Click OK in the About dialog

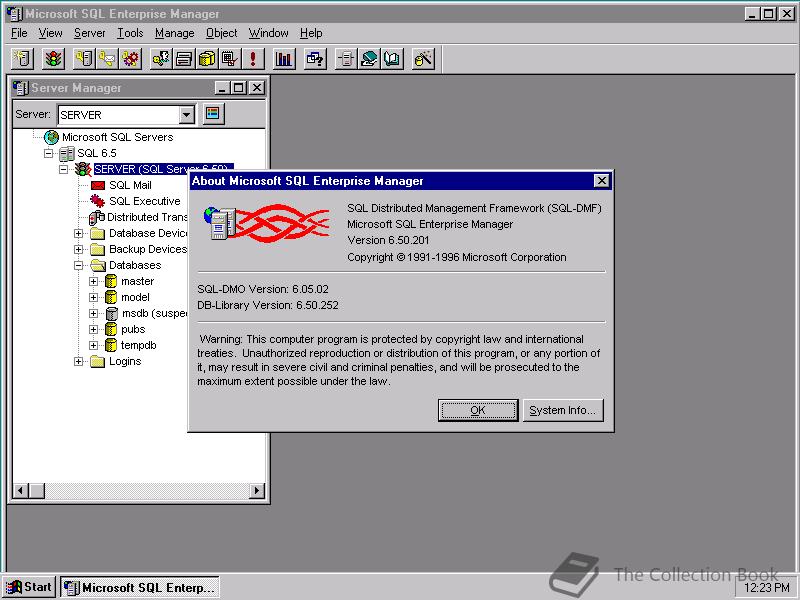478,410
